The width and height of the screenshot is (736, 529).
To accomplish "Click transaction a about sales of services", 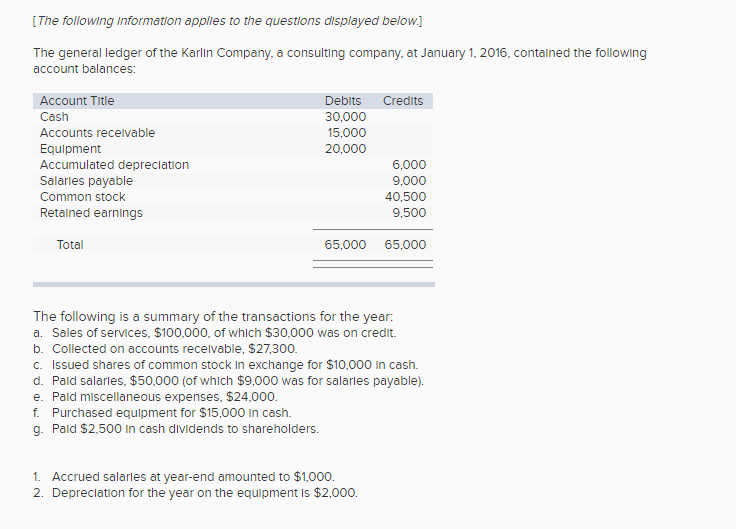I will pyautogui.click(x=216, y=333).
